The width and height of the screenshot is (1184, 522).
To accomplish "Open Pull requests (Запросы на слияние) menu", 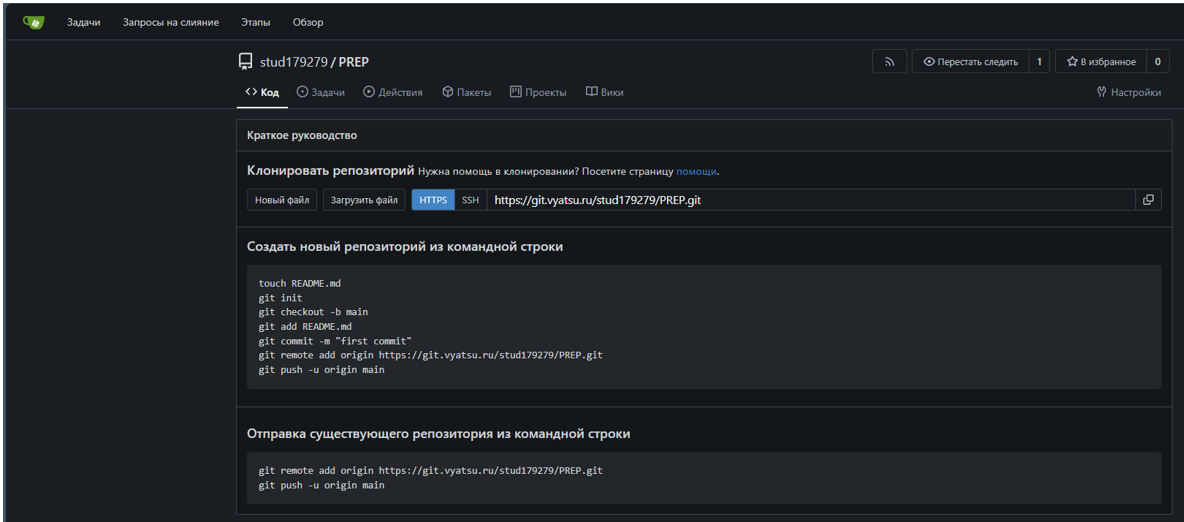I will (171, 22).
